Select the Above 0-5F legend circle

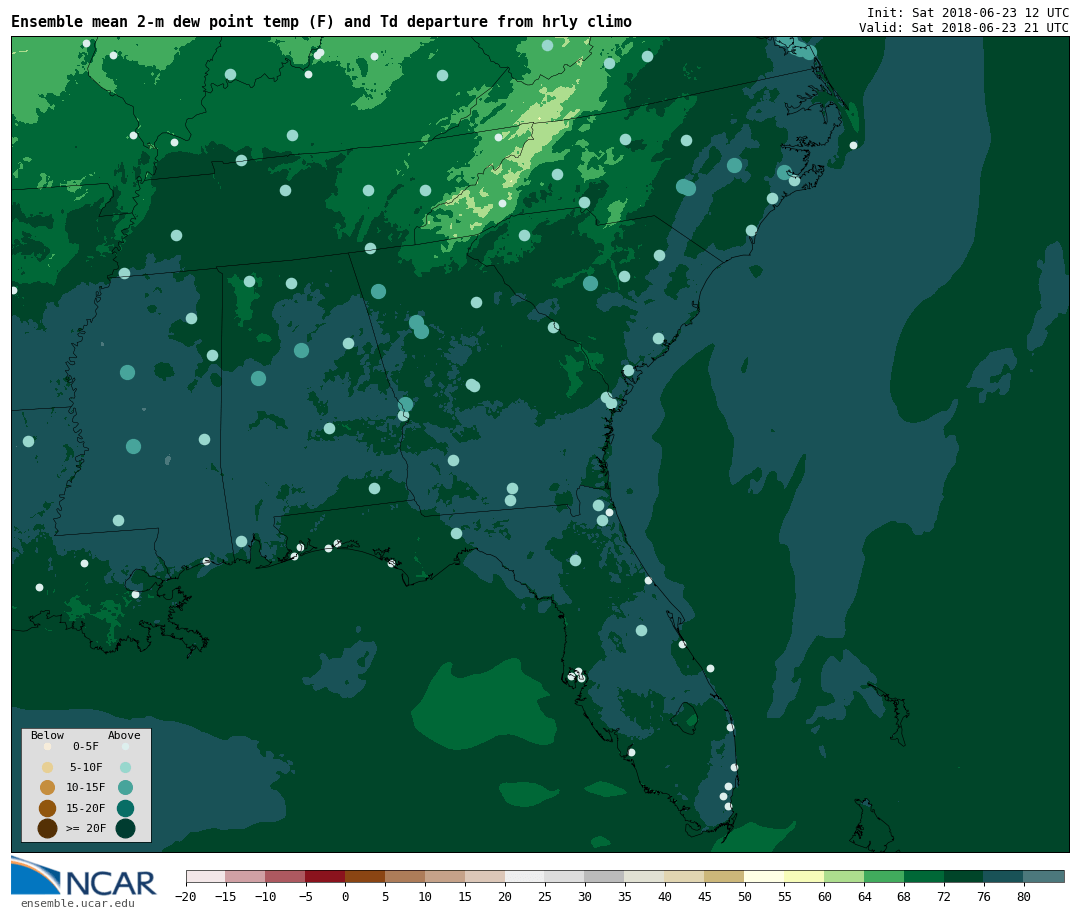click(125, 746)
